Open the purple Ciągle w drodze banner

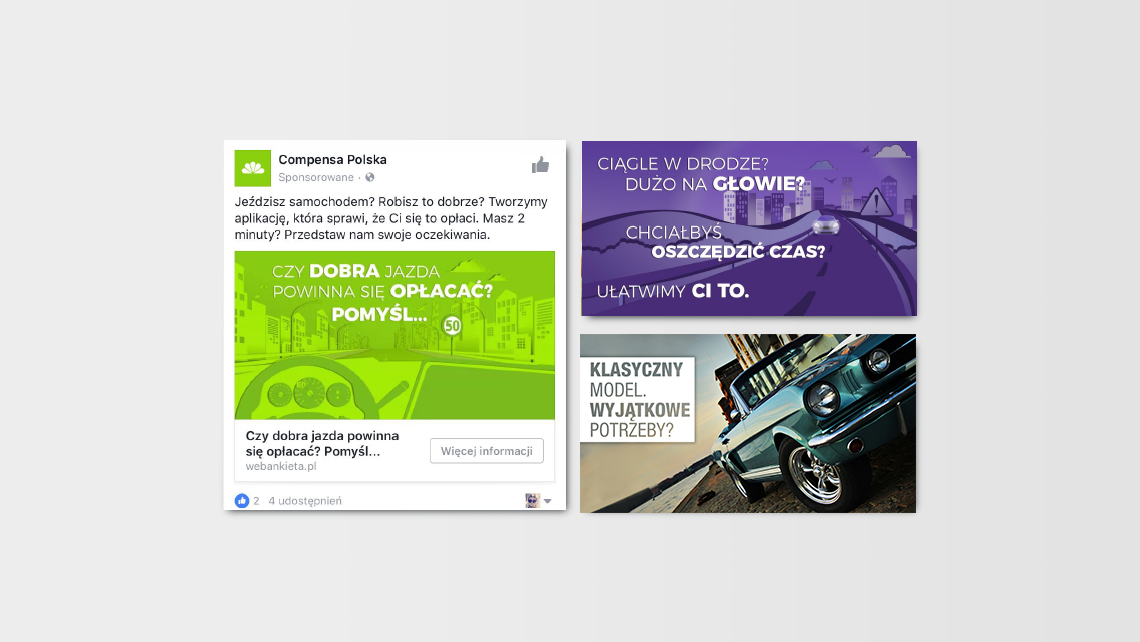pyautogui.click(x=749, y=228)
